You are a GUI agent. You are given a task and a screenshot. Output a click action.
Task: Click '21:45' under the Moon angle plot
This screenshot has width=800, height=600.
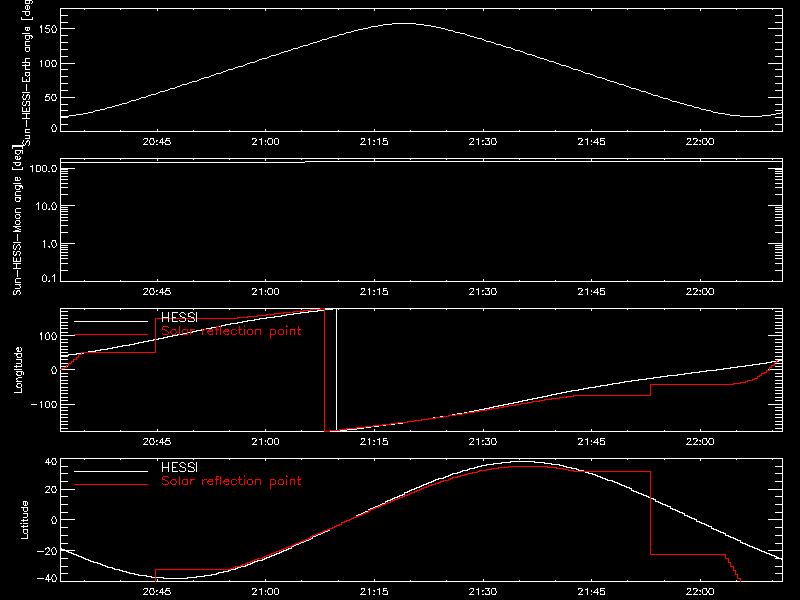pos(591,292)
